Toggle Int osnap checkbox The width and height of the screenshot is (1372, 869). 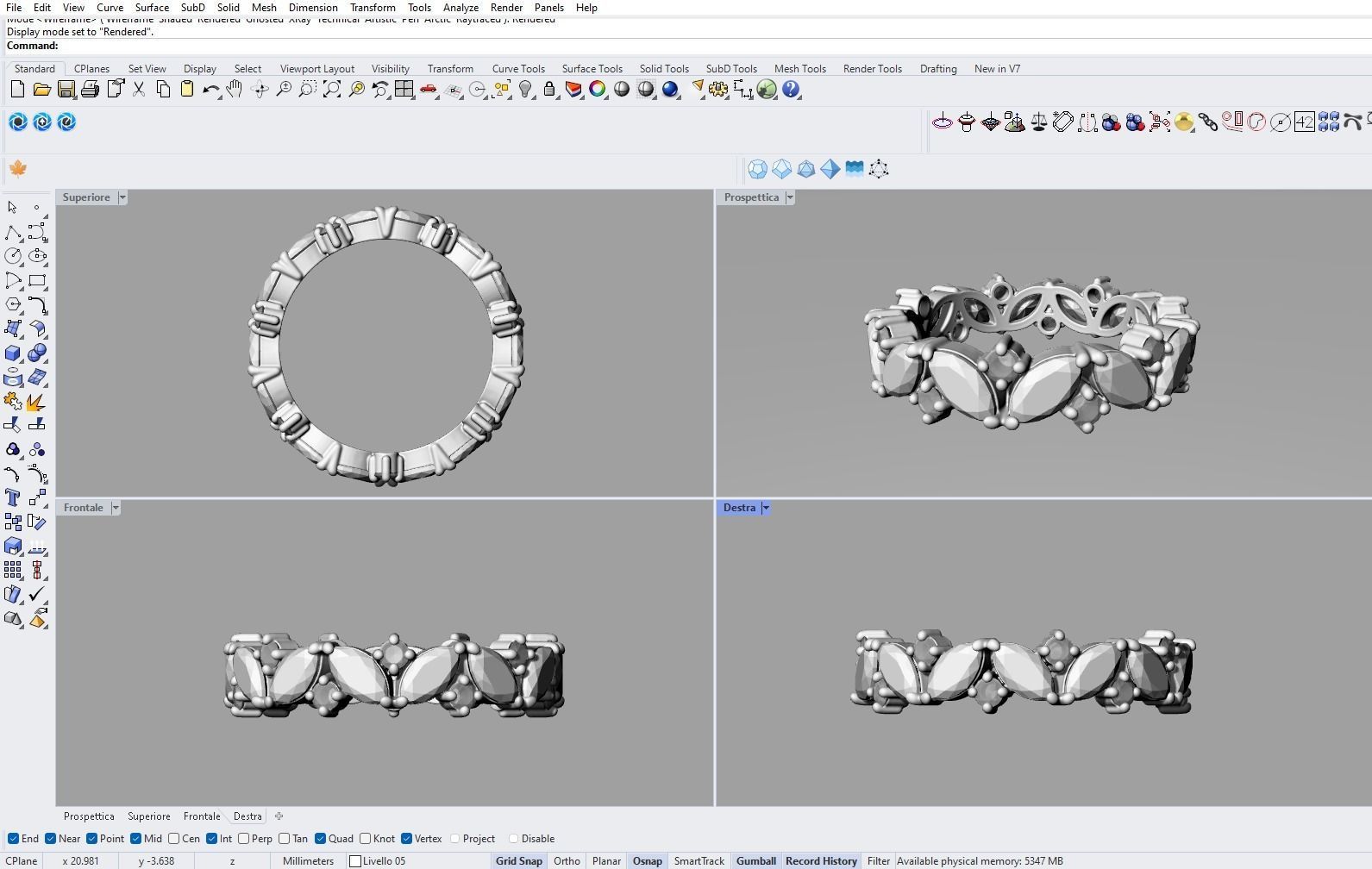point(212,839)
